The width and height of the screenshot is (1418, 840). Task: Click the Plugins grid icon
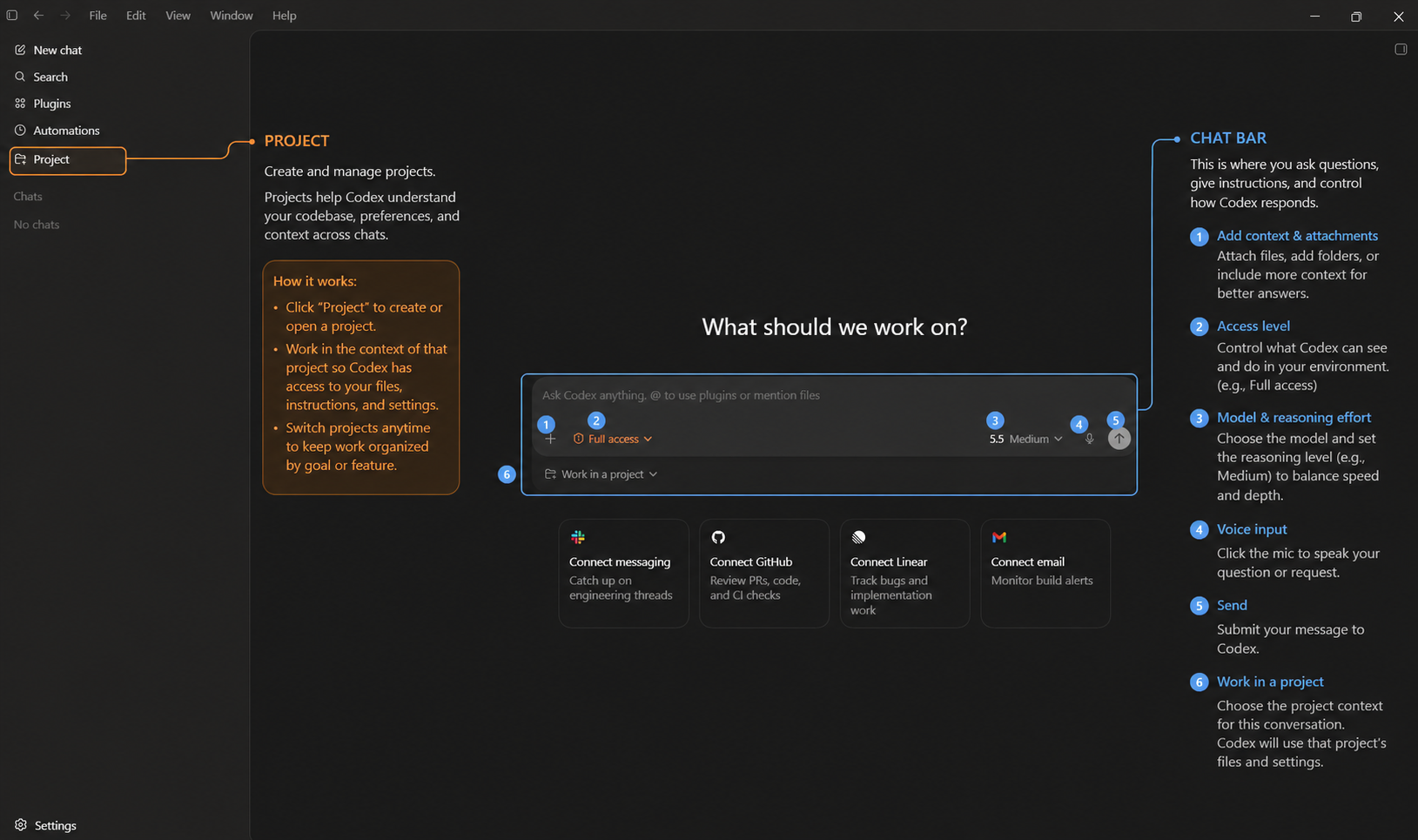tap(20, 104)
